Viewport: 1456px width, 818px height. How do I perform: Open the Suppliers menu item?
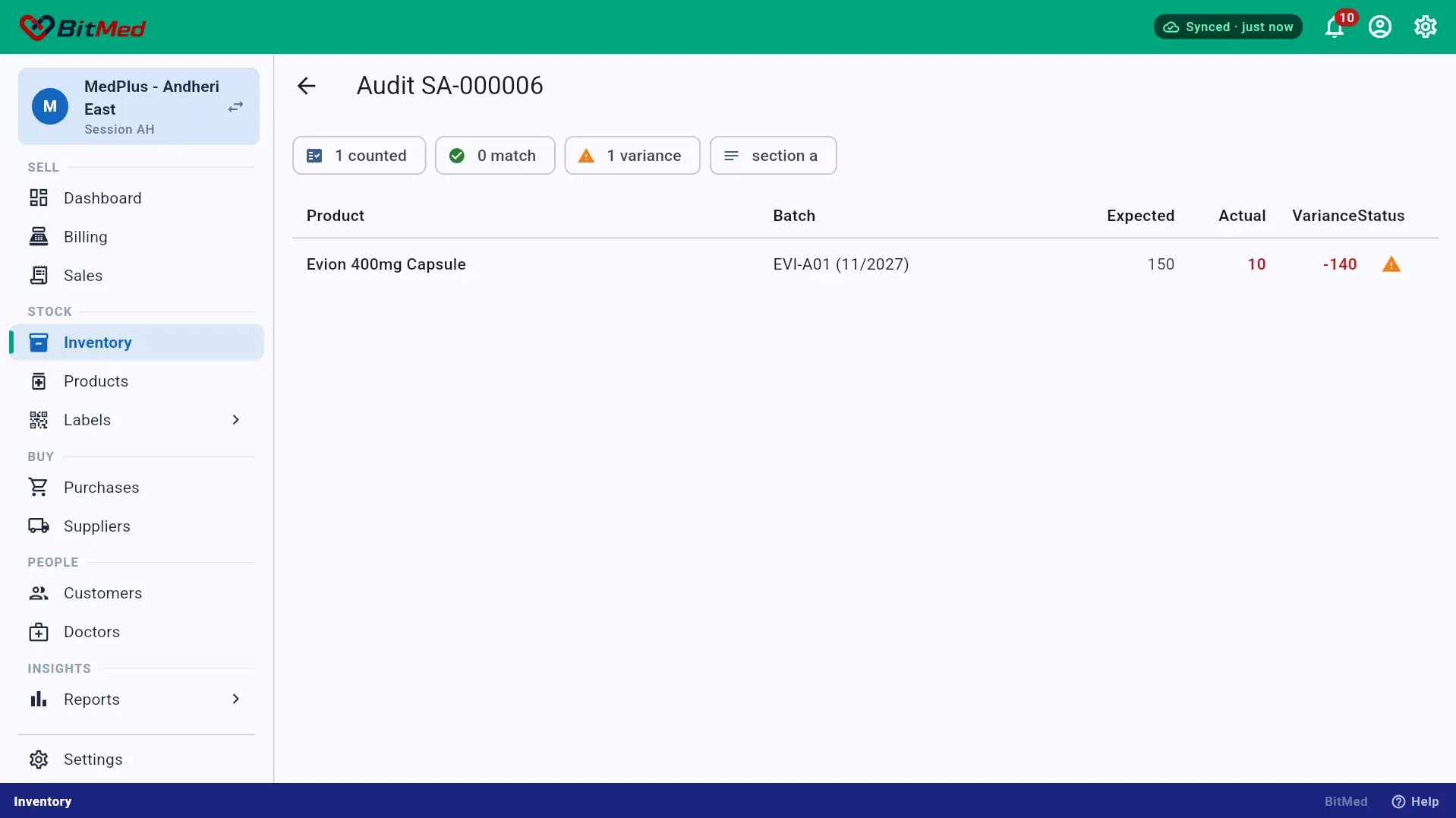tap(137, 526)
